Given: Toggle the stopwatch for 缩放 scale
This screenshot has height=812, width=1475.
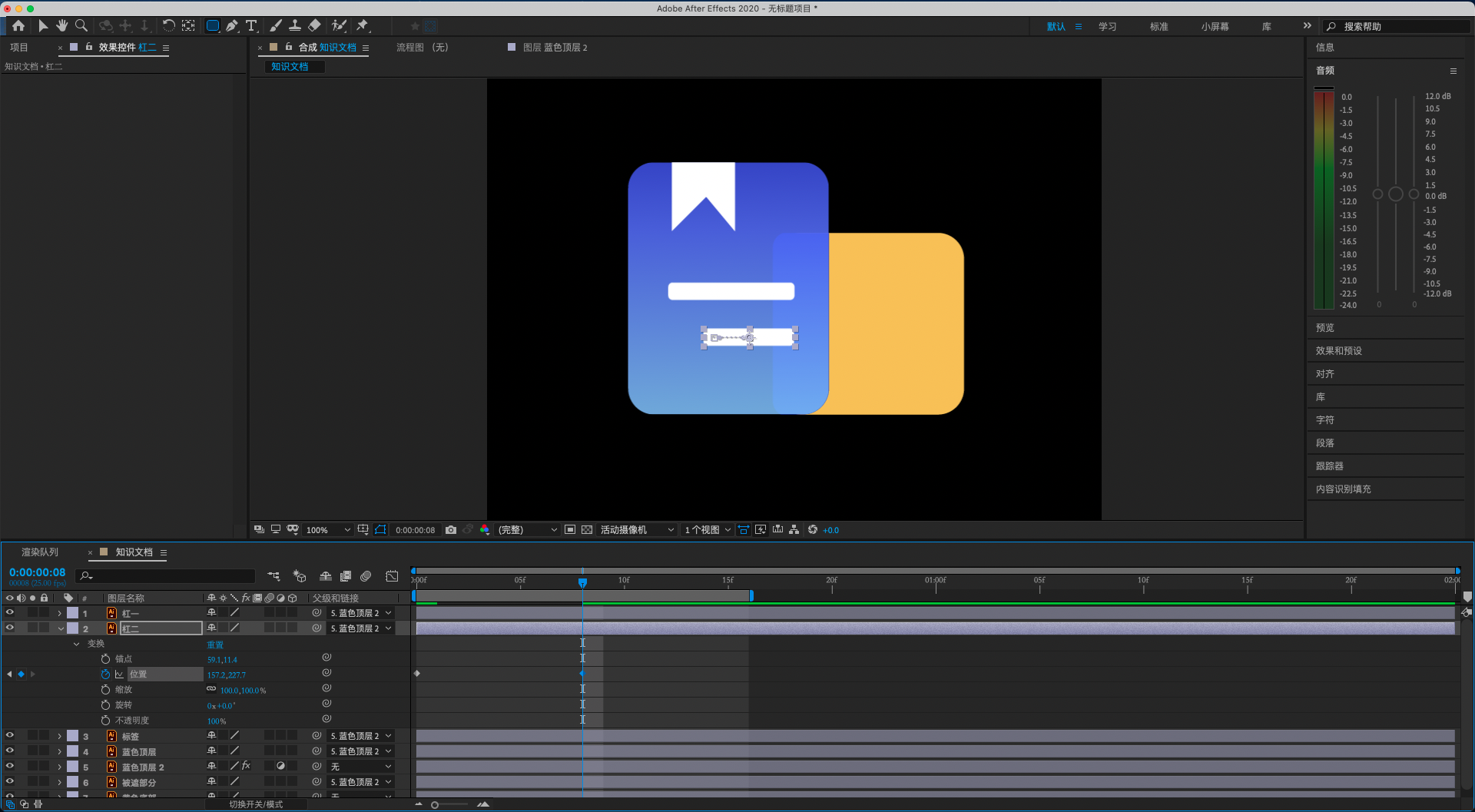Looking at the screenshot, I should [x=105, y=690].
